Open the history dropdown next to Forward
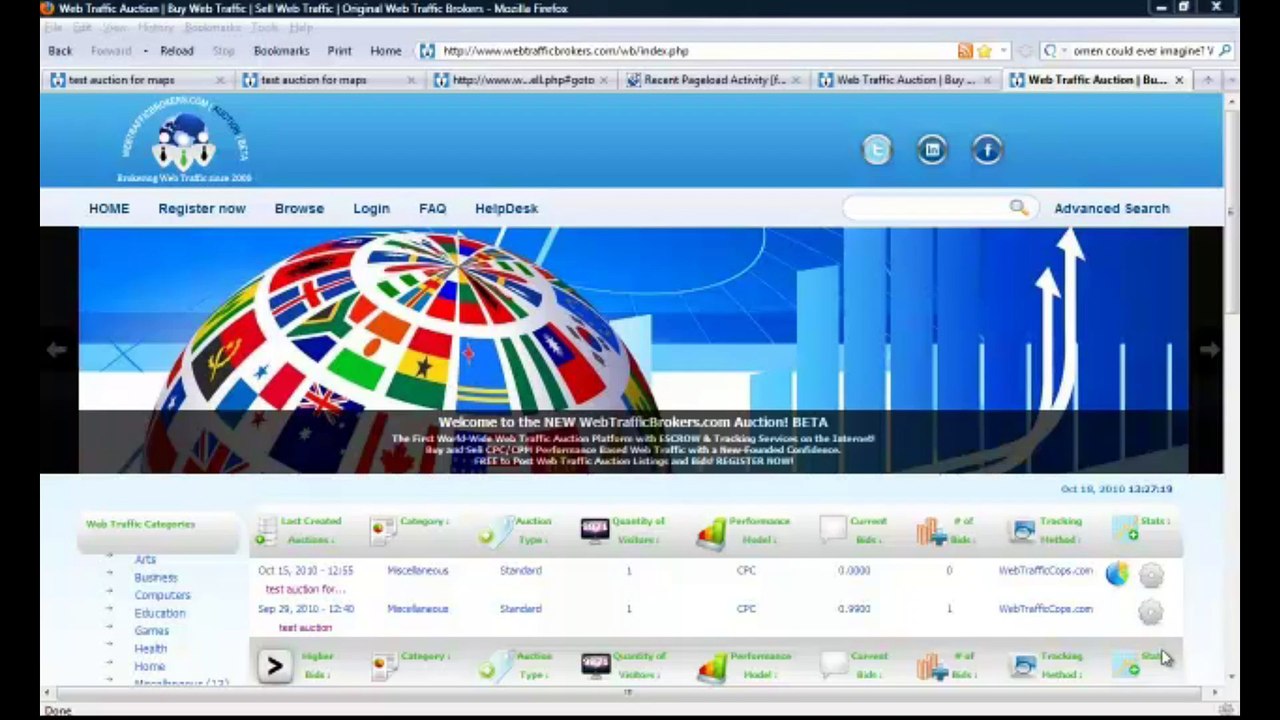 coord(144,51)
